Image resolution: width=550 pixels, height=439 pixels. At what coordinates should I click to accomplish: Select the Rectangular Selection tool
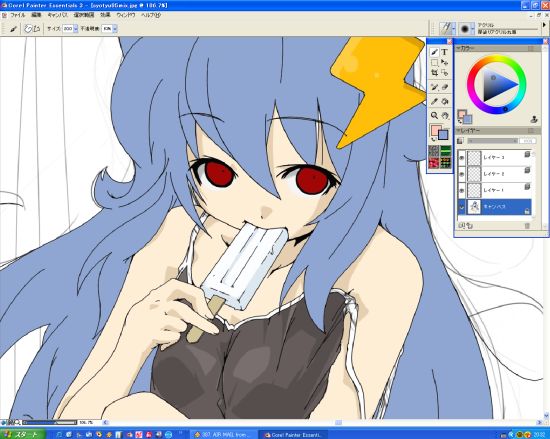click(x=435, y=63)
